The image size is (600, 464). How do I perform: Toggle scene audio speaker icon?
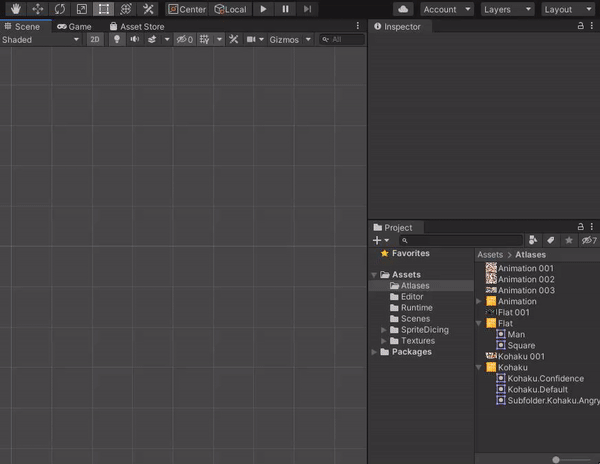pyautogui.click(x=134, y=40)
